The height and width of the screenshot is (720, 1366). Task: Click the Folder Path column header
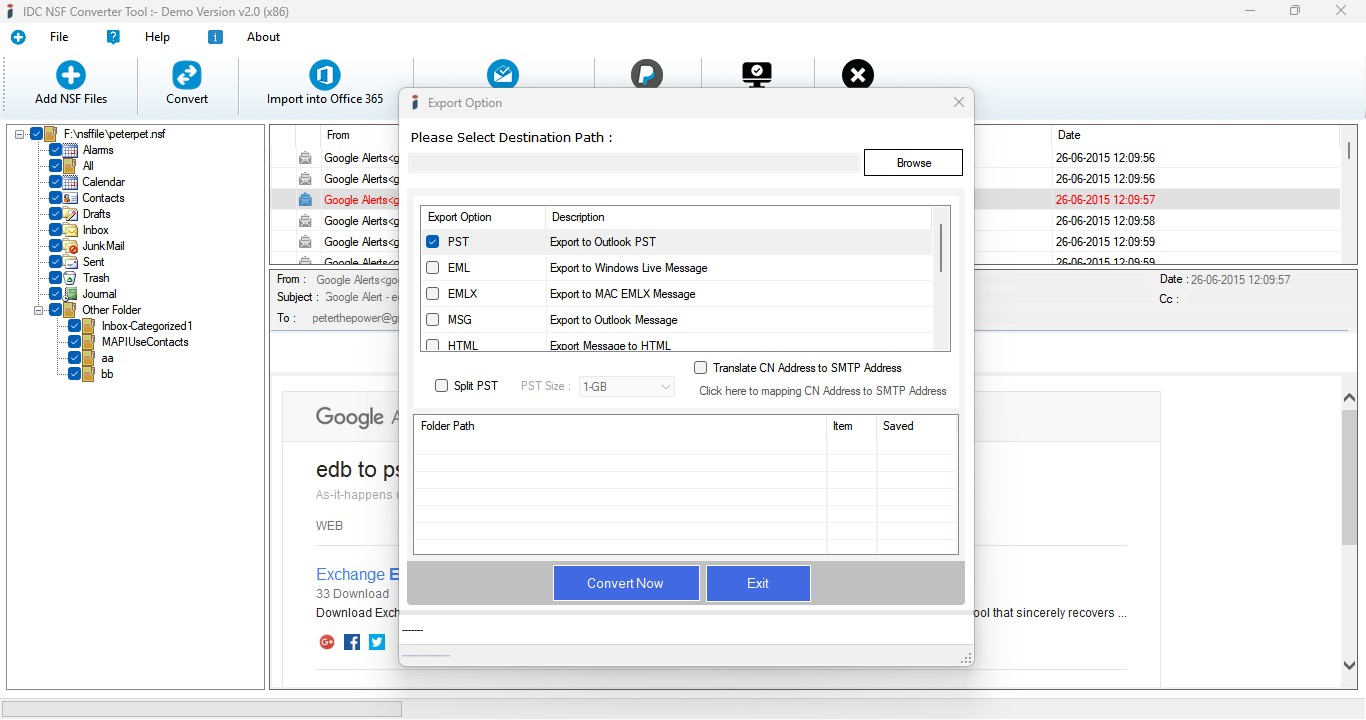[620, 426]
